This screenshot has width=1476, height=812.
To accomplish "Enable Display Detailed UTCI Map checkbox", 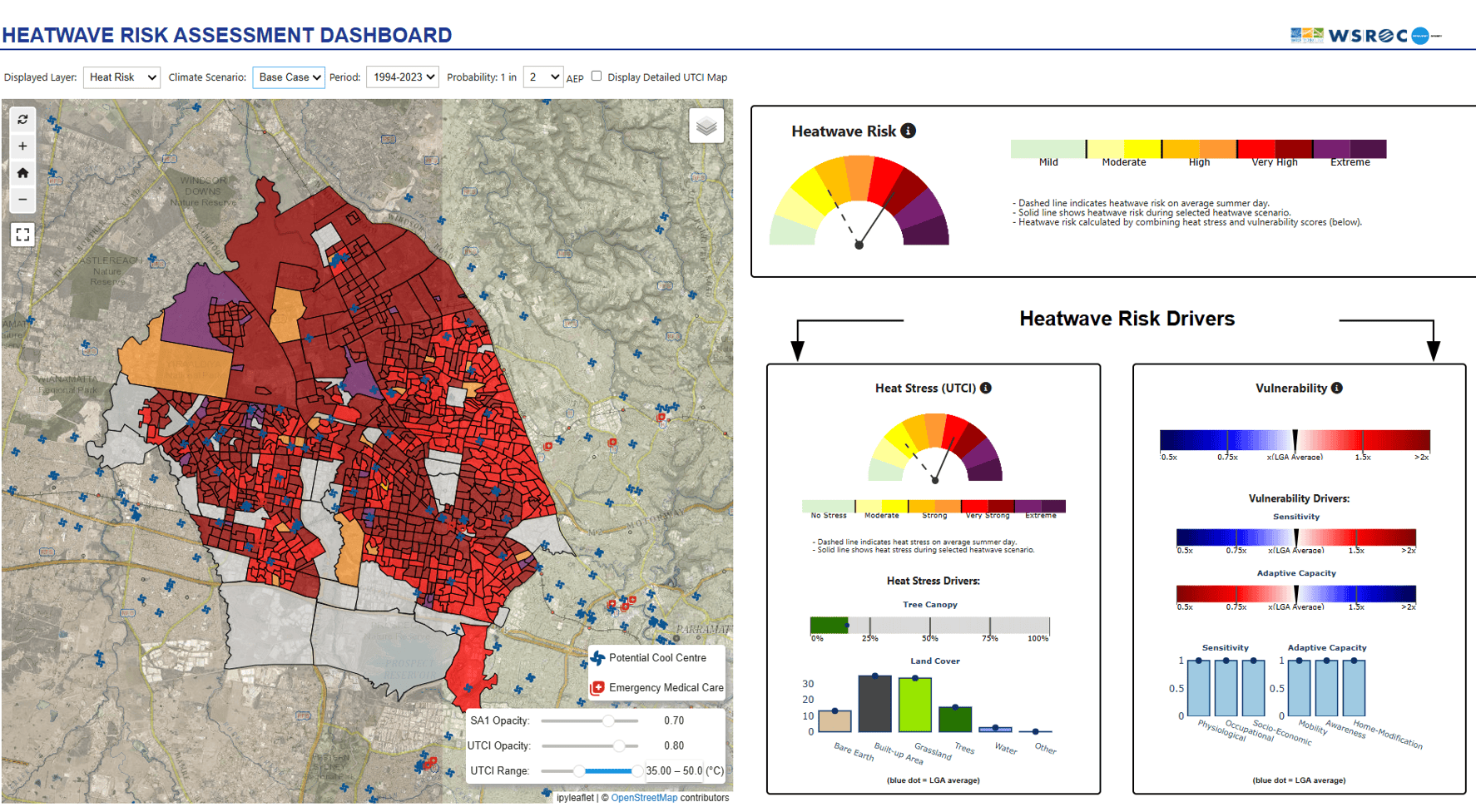I will point(597,77).
